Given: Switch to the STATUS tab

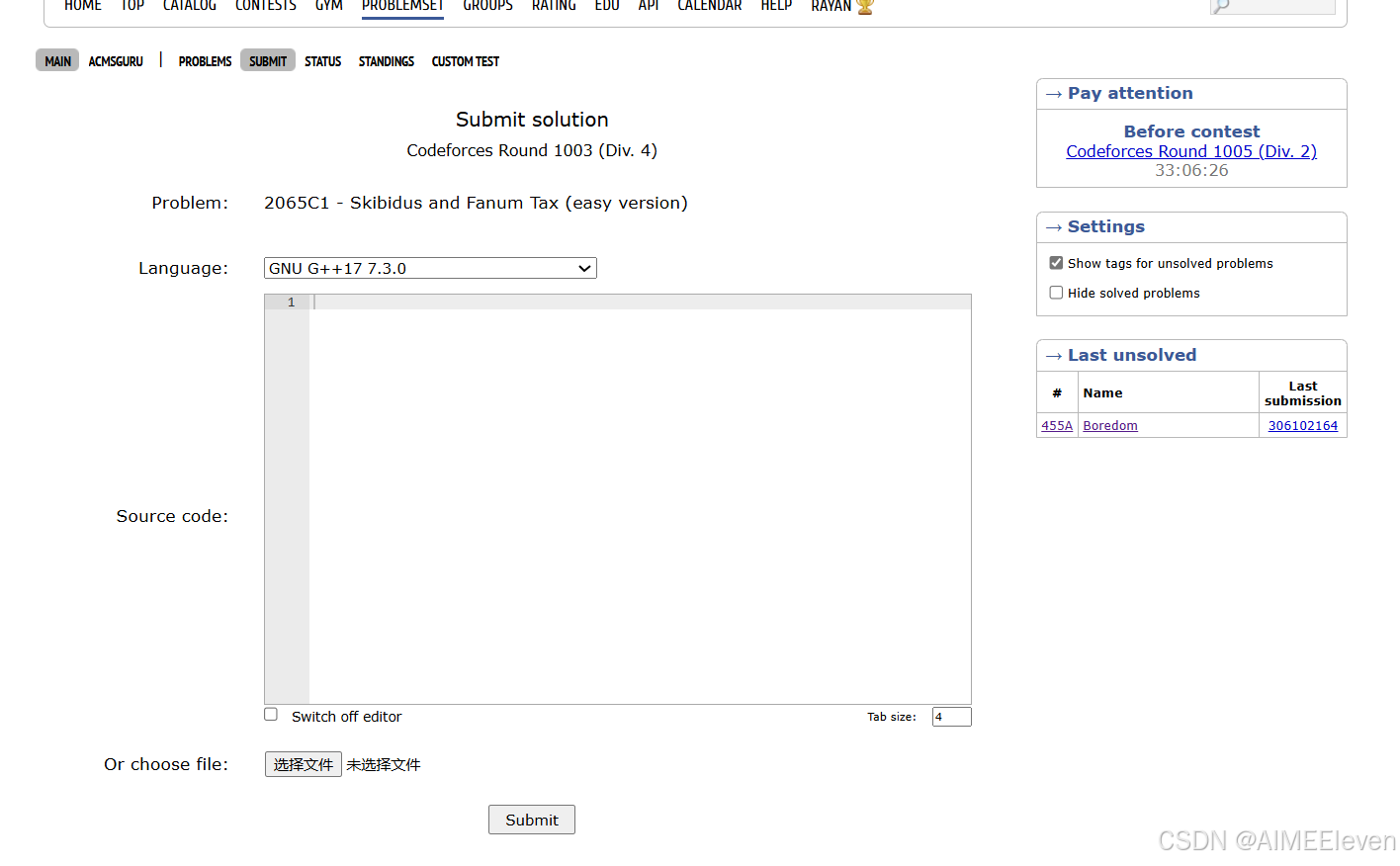Looking at the screenshot, I should (x=322, y=61).
